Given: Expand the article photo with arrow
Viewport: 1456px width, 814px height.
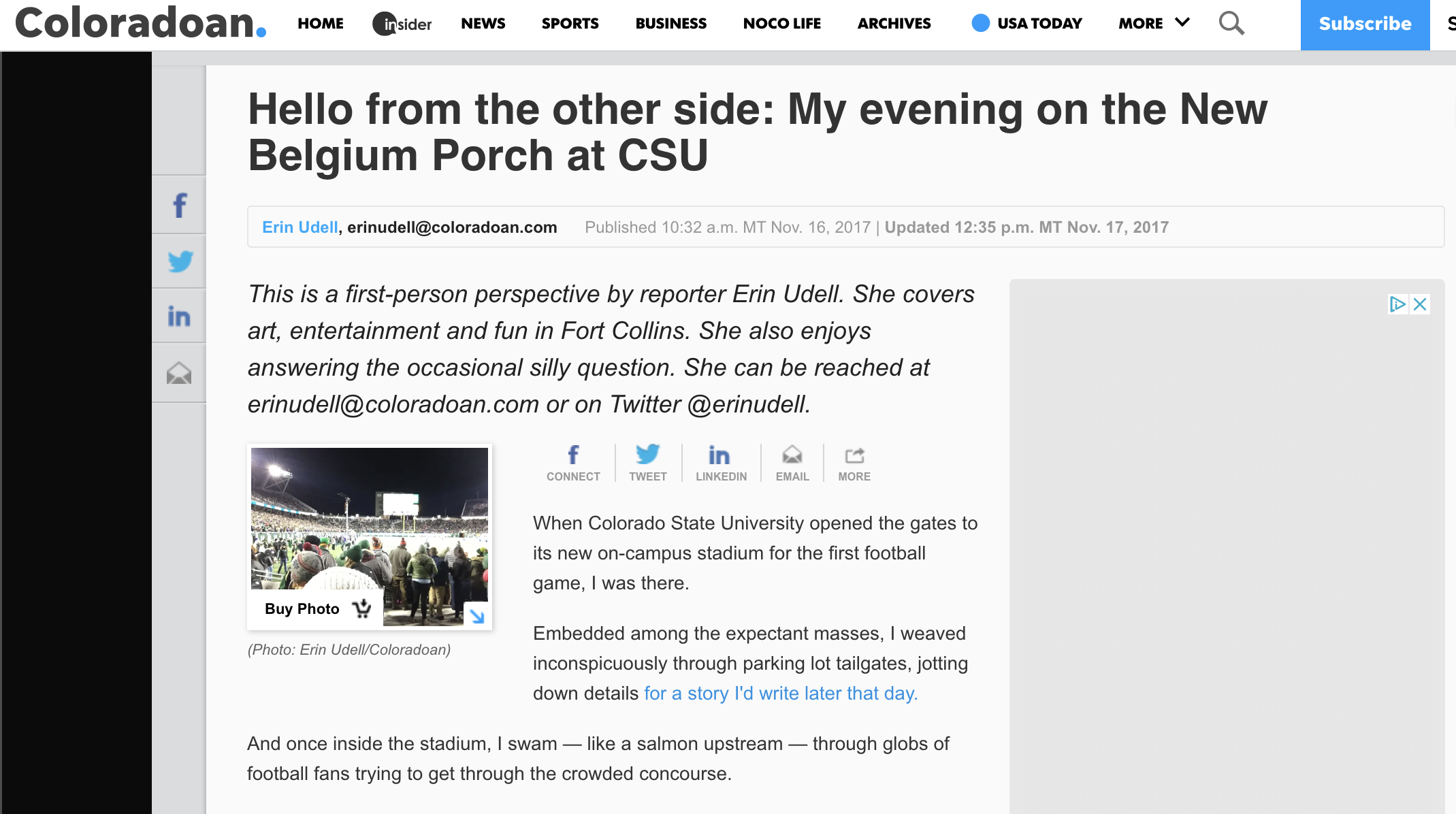Looking at the screenshot, I should pyautogui.click(x=476, y=616).
